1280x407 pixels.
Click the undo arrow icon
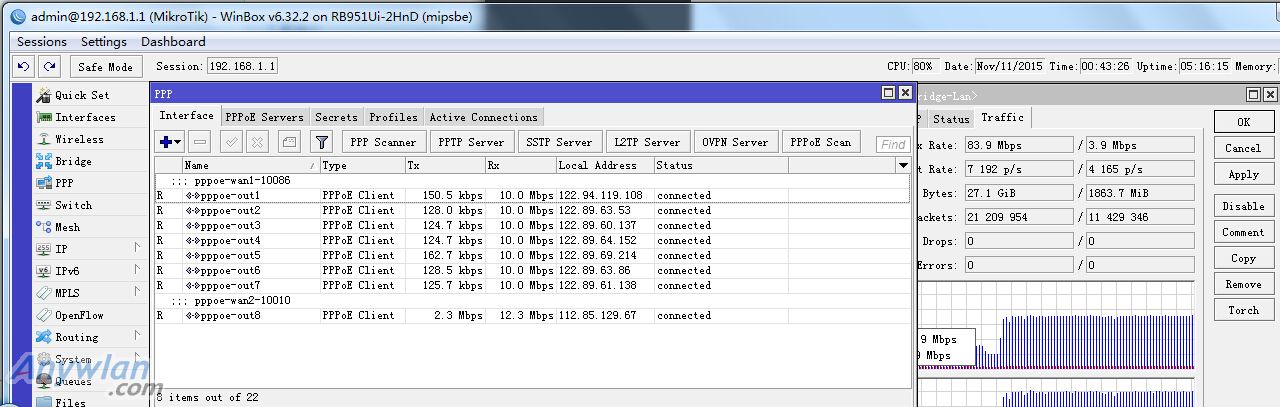[25, 66]
